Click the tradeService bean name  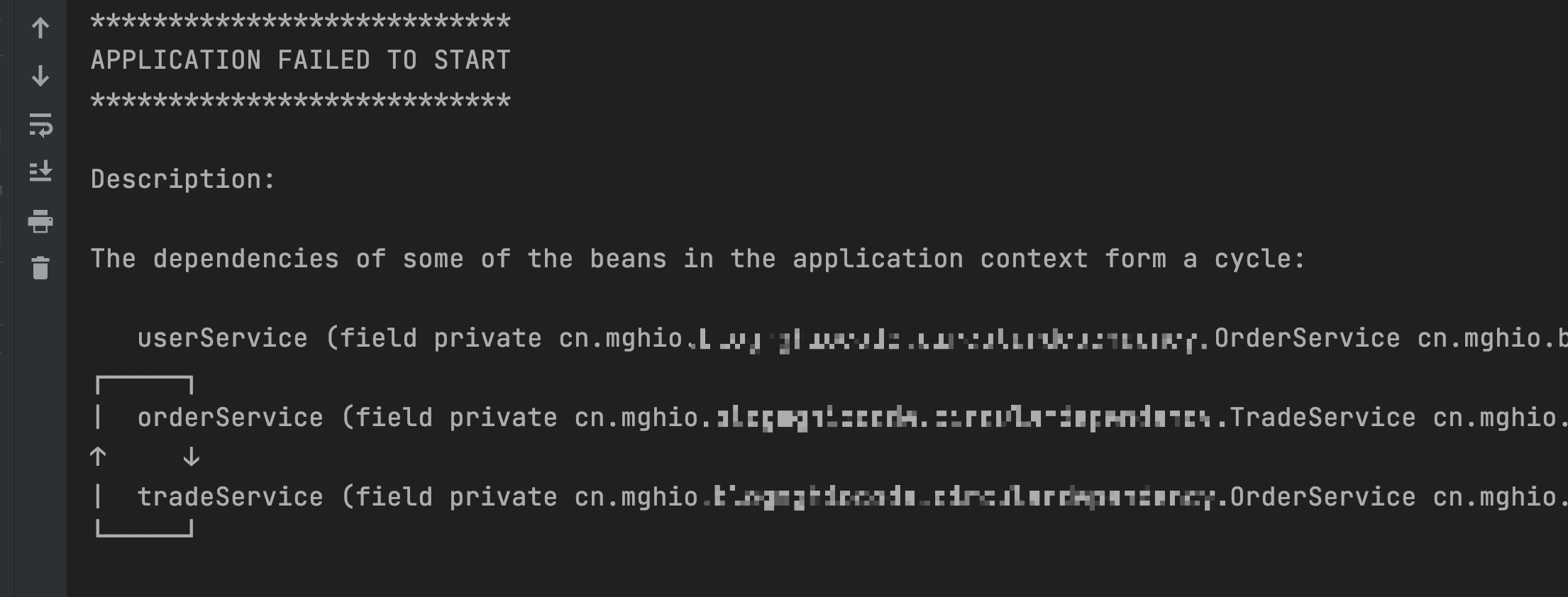231,497
